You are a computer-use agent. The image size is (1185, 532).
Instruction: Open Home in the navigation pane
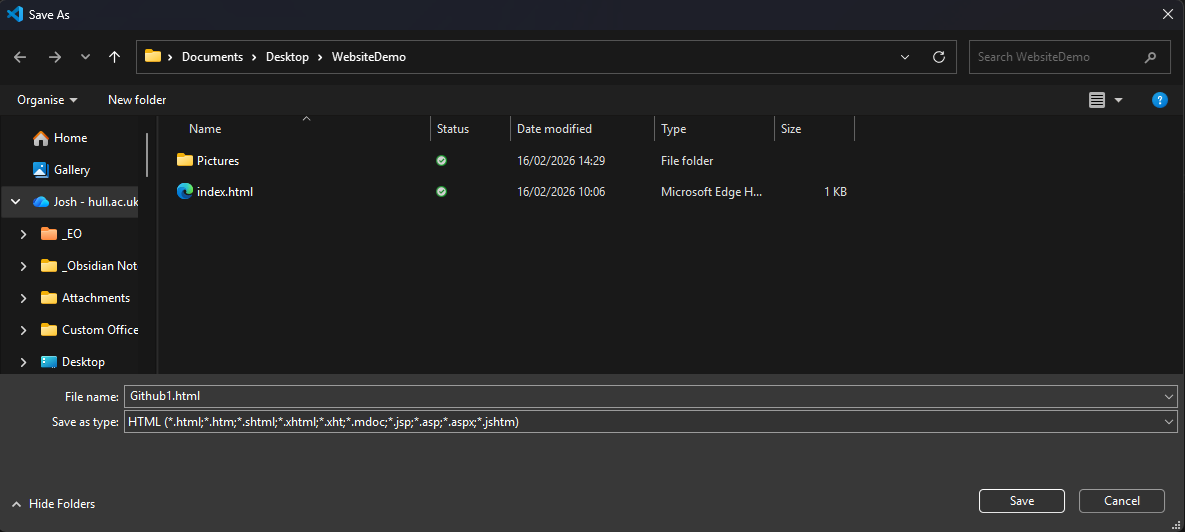click(70, 138)
